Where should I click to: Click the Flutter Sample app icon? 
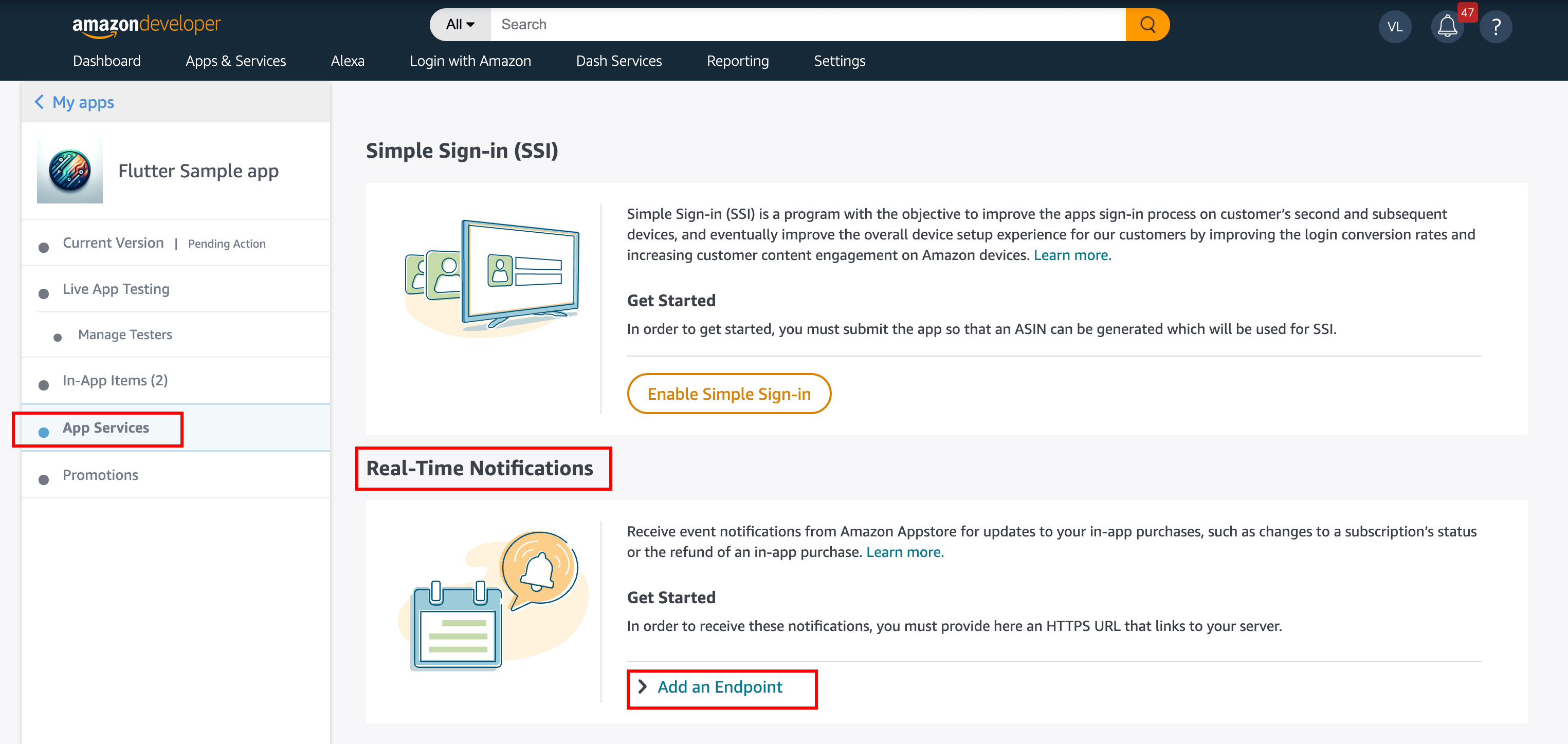click(x=70, y=171)
